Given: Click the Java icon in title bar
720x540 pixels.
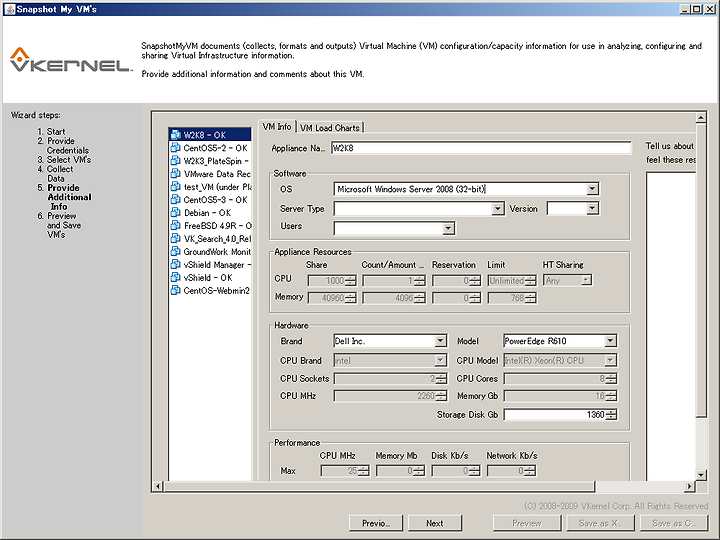Looking at the screenshot, I should 10,9.
